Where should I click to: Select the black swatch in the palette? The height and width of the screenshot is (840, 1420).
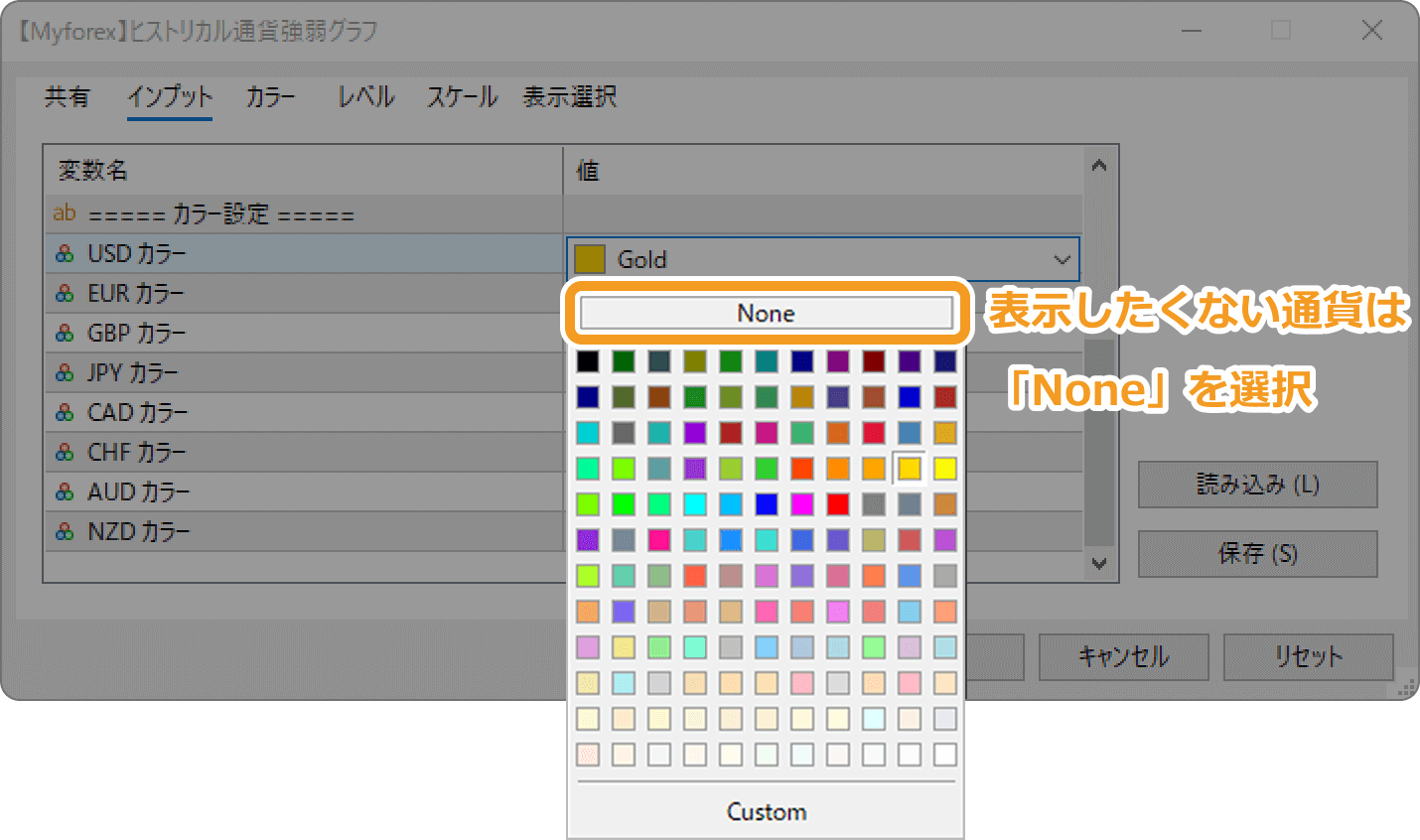coord(587,360)
